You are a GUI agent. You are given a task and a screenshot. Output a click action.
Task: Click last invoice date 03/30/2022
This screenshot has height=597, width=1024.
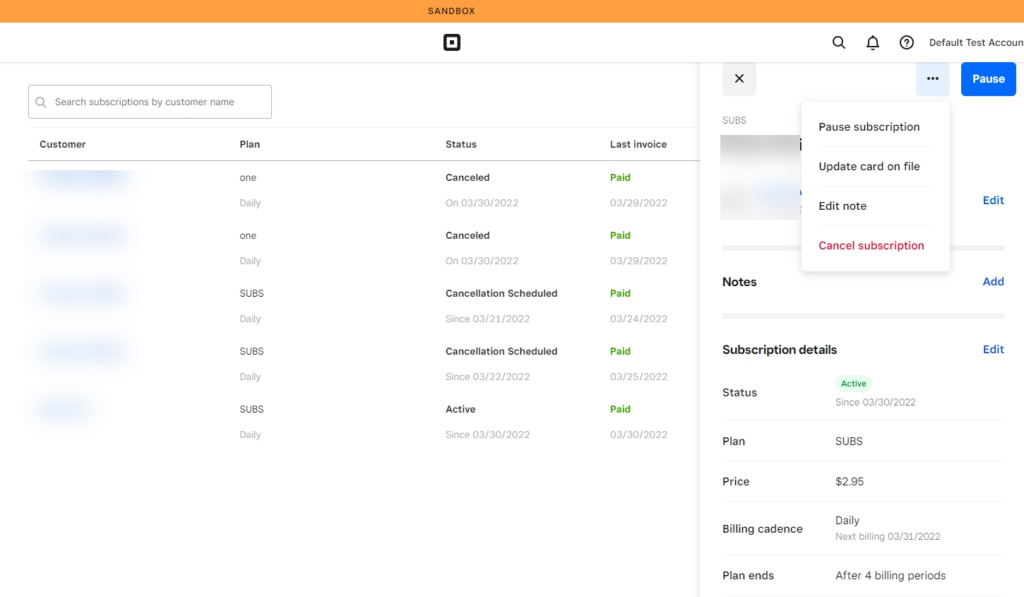point(639,434)
